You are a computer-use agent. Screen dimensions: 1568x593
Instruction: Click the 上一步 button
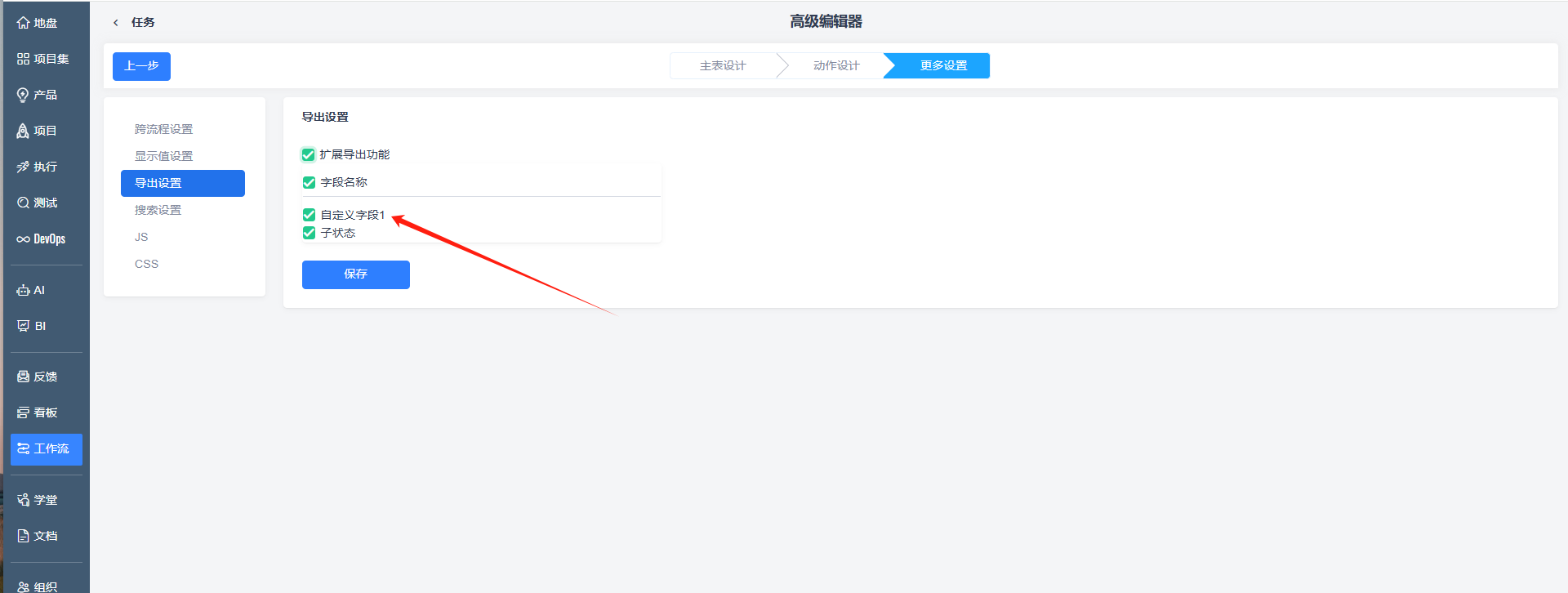[141, 66]
